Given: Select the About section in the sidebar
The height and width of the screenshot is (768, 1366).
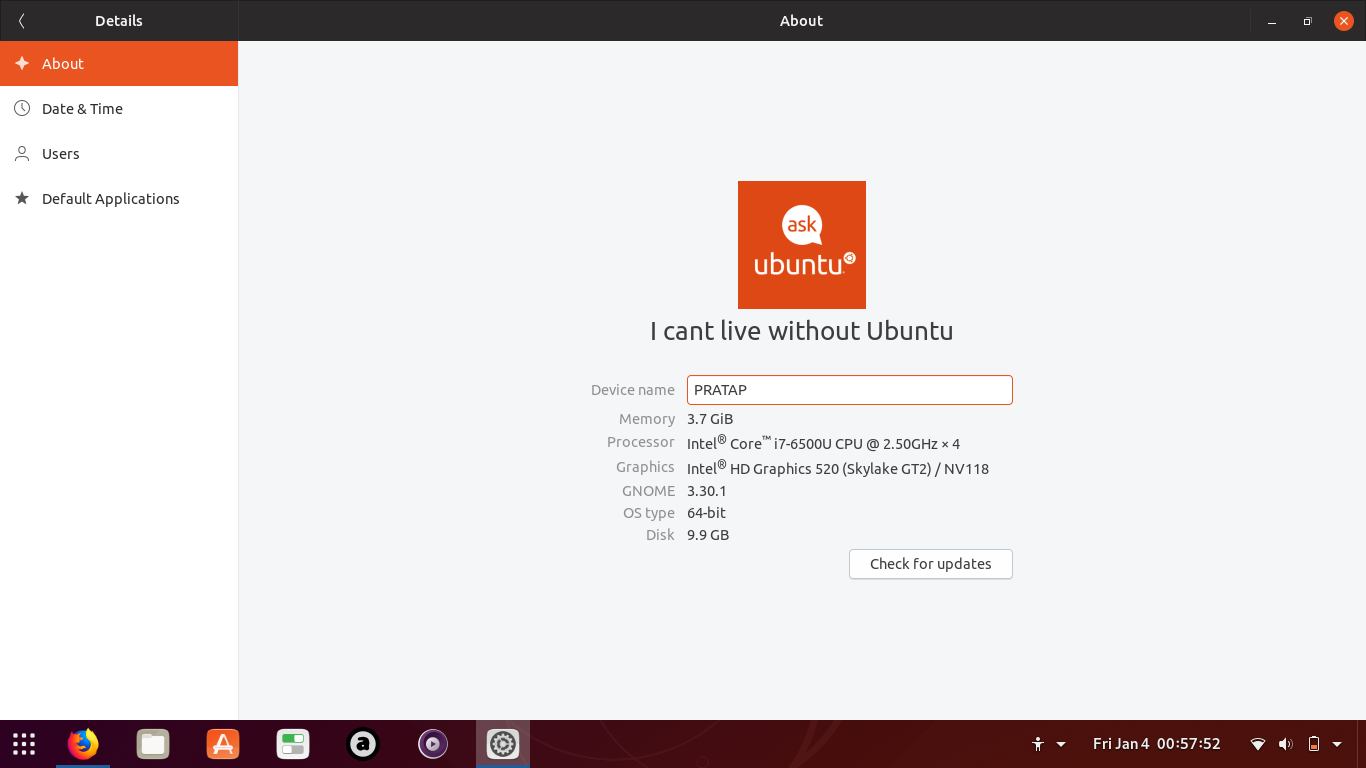Looking at the screenshot, I should click(x=63, y=63).
